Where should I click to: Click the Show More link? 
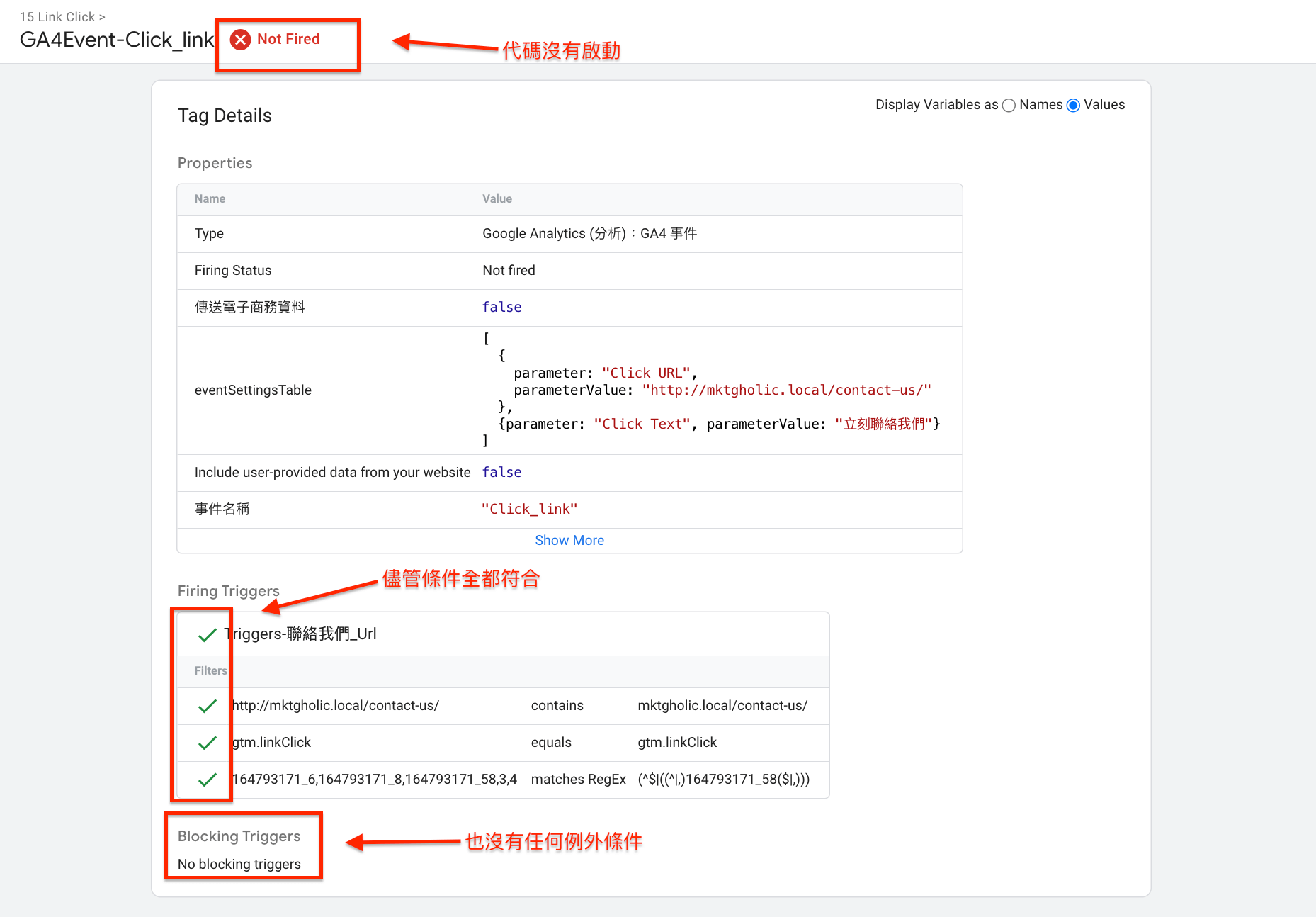[569, 540]
